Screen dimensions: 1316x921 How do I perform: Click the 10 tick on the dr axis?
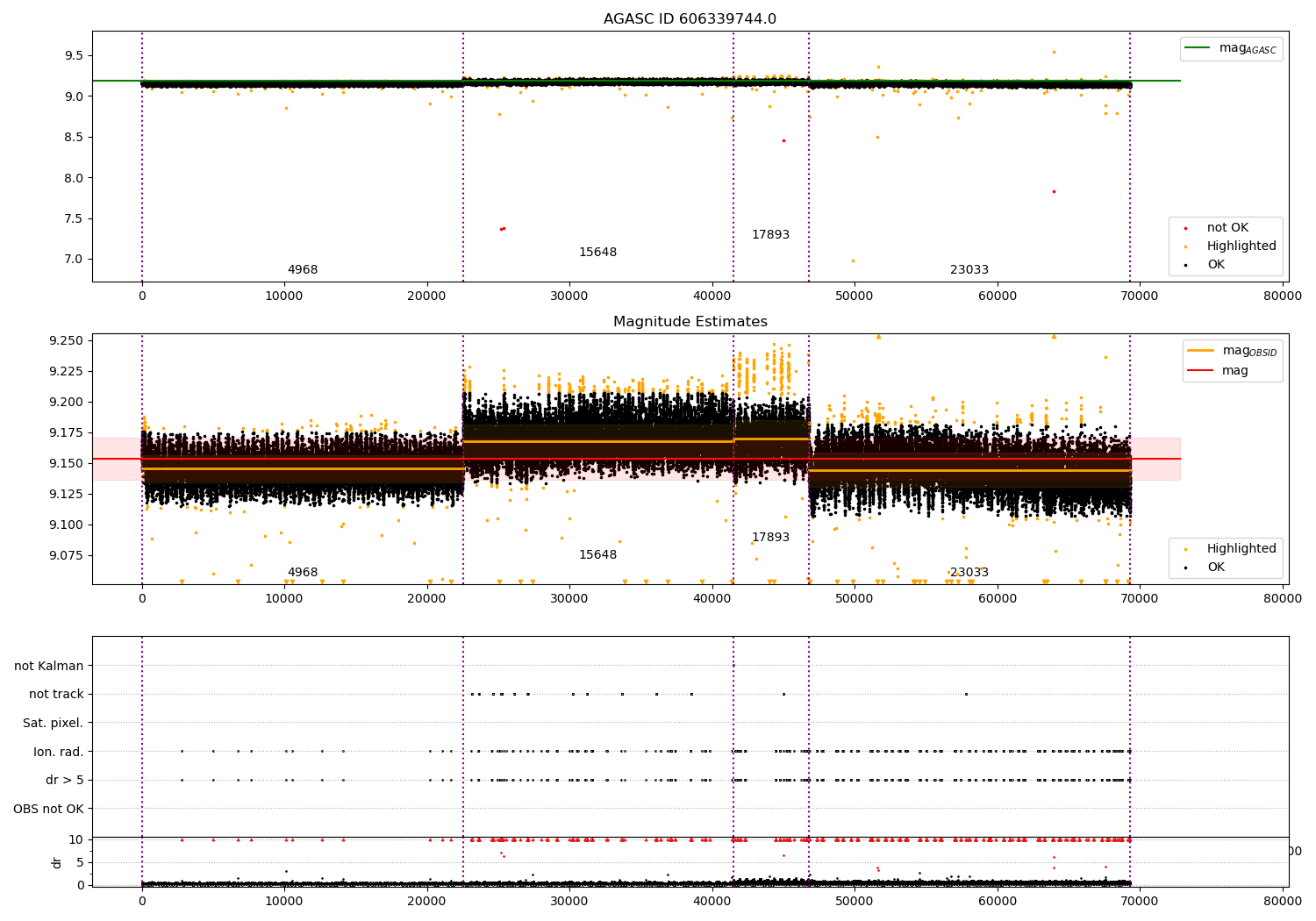pyautogui.click(x=76, y=839)
